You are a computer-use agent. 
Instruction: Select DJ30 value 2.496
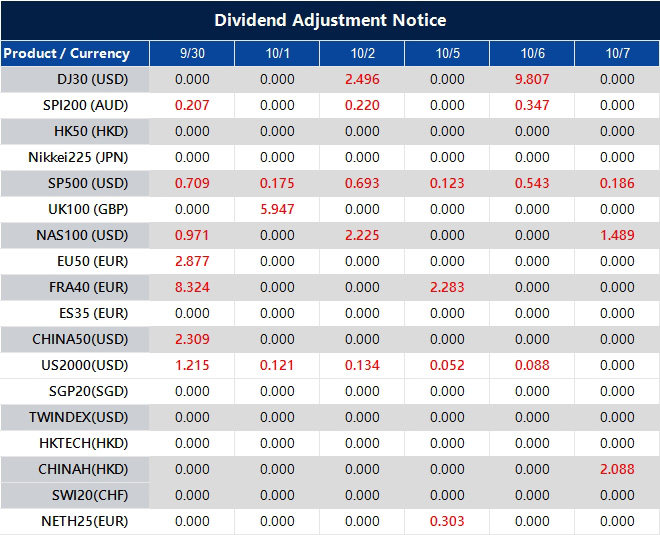(x=362, y=80)
